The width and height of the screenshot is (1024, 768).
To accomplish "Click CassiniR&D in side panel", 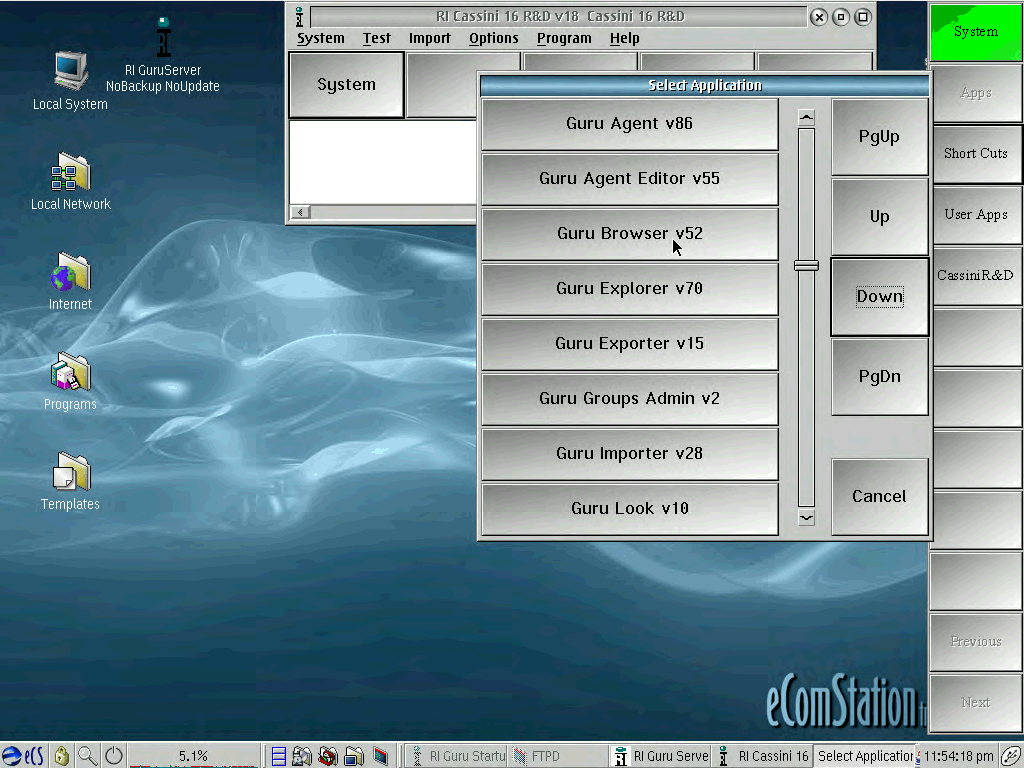I will click(976, 276).
